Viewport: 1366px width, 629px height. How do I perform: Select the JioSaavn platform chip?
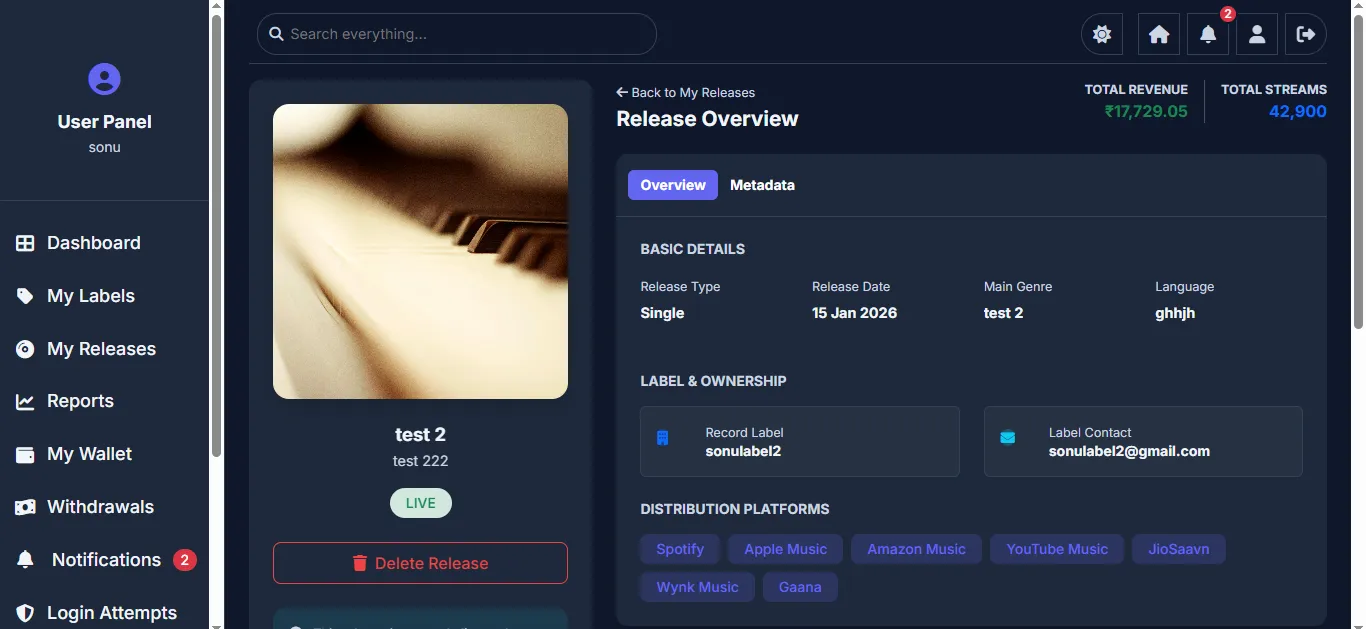(x=1179, y=549)
